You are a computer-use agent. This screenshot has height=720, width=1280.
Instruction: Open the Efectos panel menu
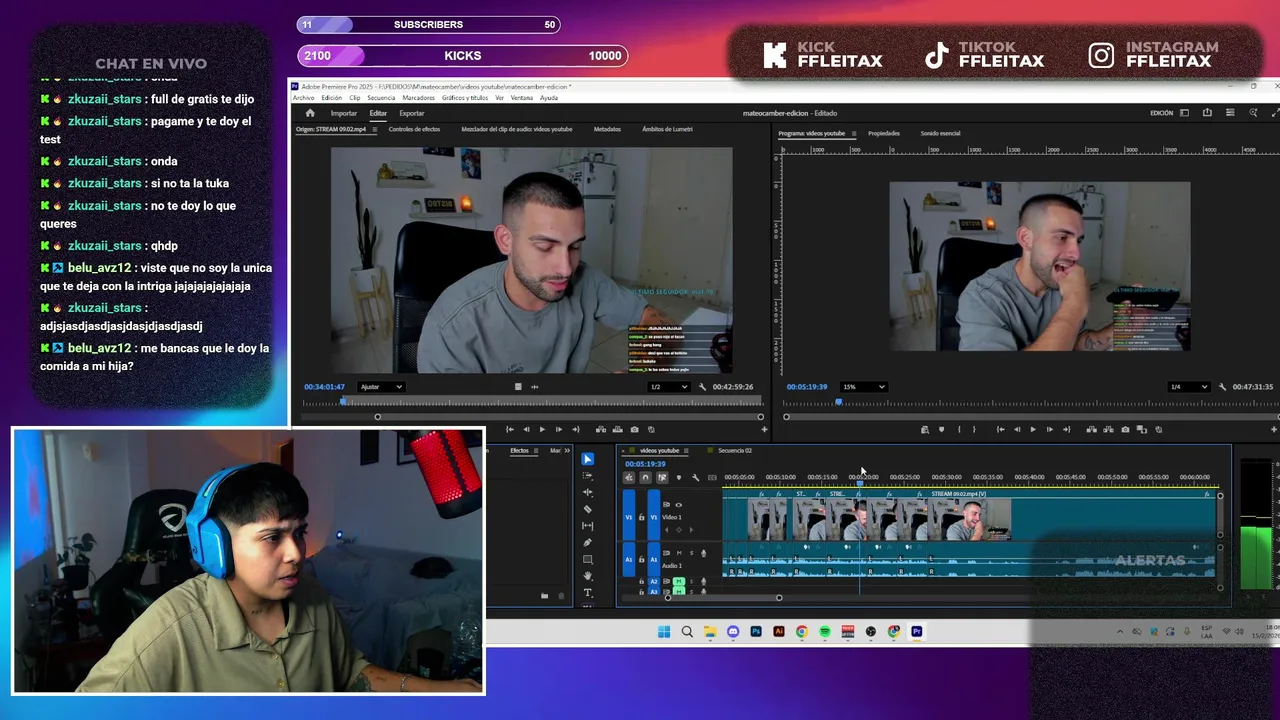point(535,451)
